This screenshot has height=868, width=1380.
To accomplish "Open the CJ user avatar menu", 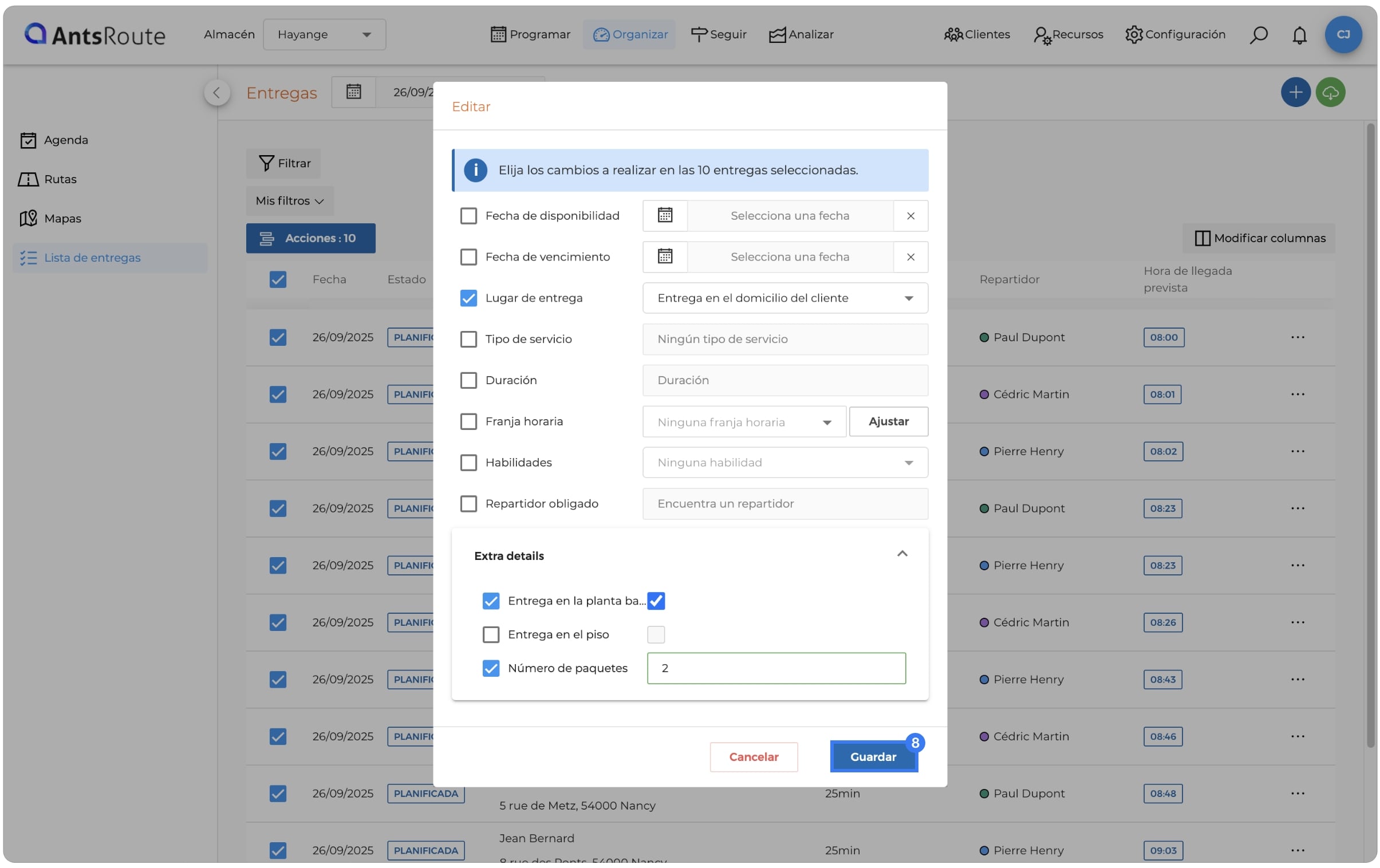I will (1343, 34).
